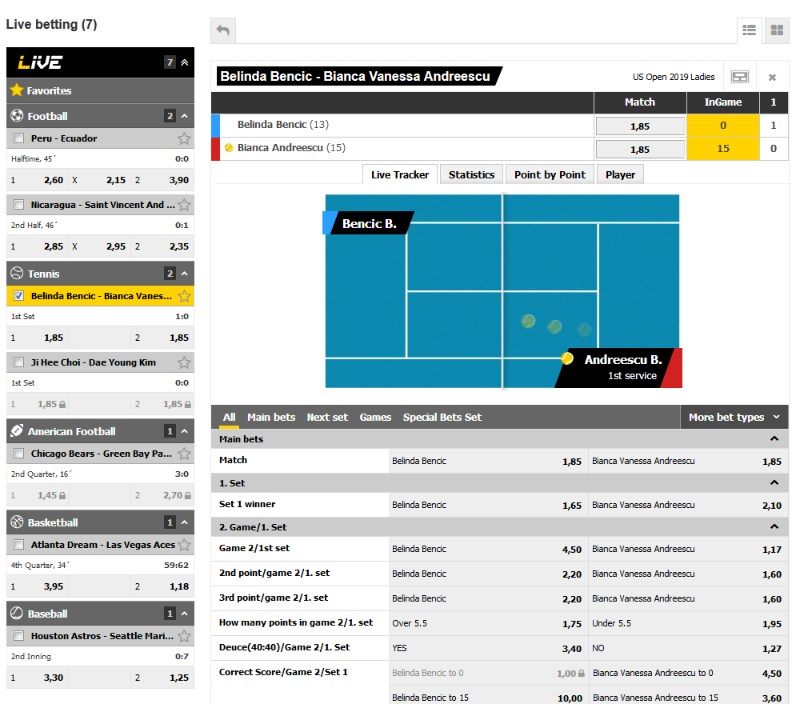
Task: Collapse the Baseball section
Action: 185,613
